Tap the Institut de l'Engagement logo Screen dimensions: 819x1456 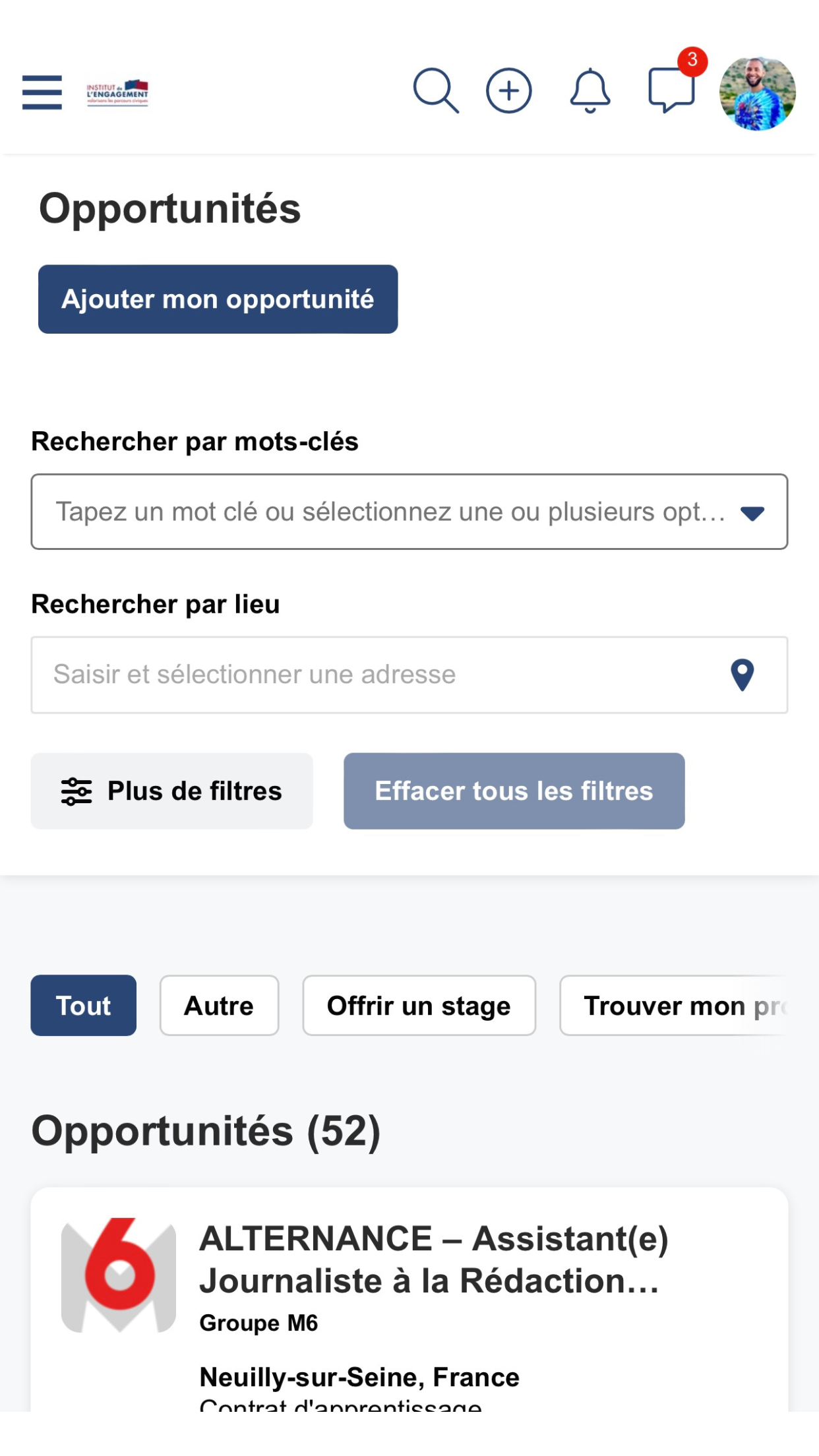pos(117,93)
